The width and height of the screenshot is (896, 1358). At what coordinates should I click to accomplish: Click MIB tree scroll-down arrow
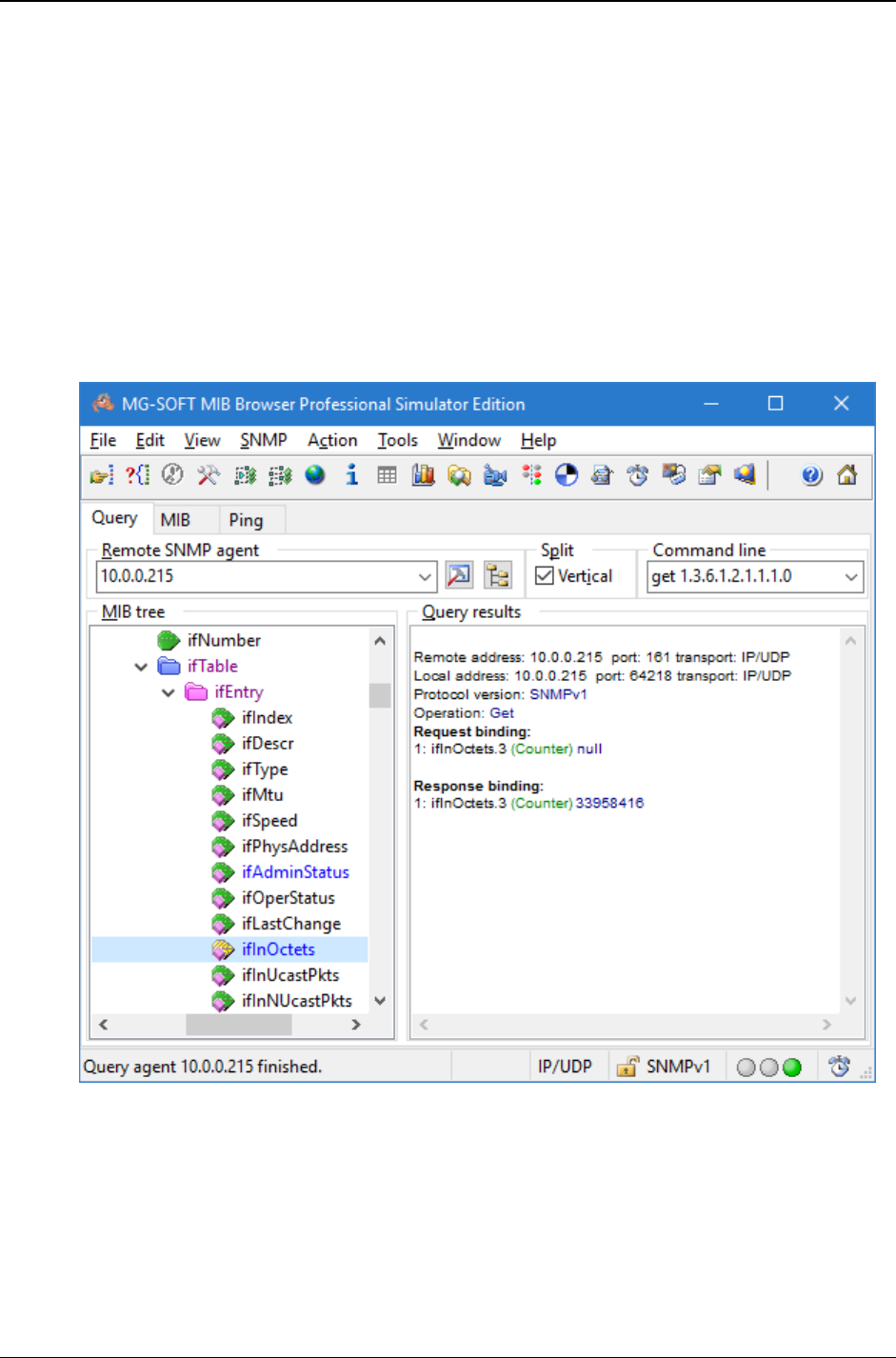click(x=380, y=1000)
